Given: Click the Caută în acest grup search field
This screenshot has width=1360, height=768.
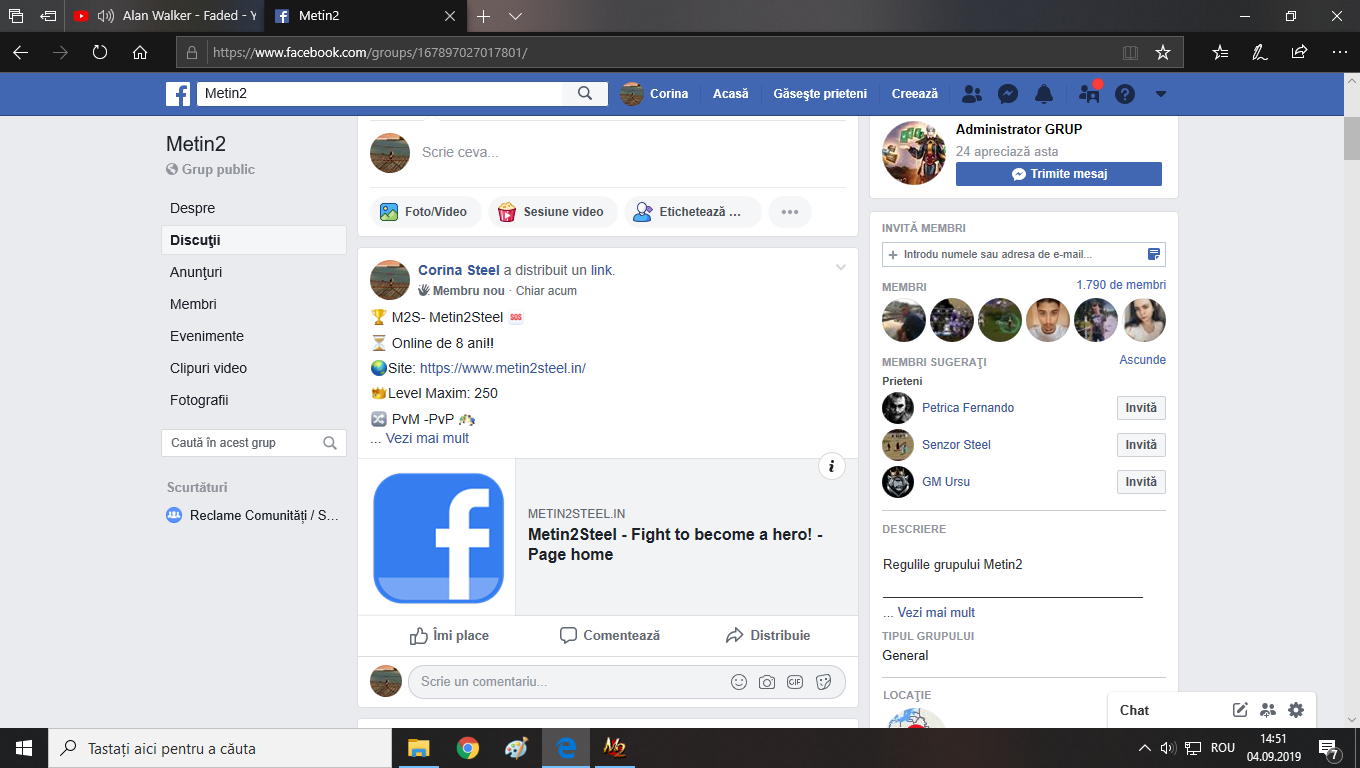Looking at the screenshot, I should (x=254, y=443).
